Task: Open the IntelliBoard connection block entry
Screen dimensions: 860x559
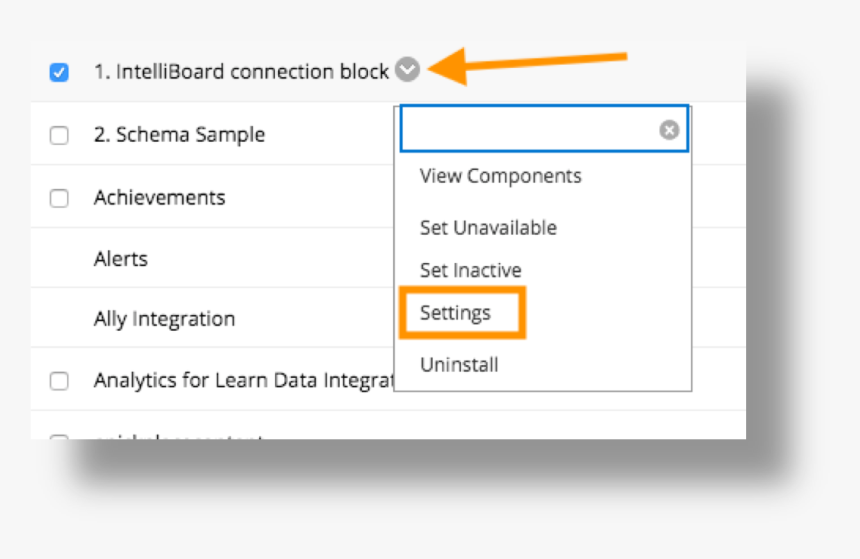Action: 241,72
